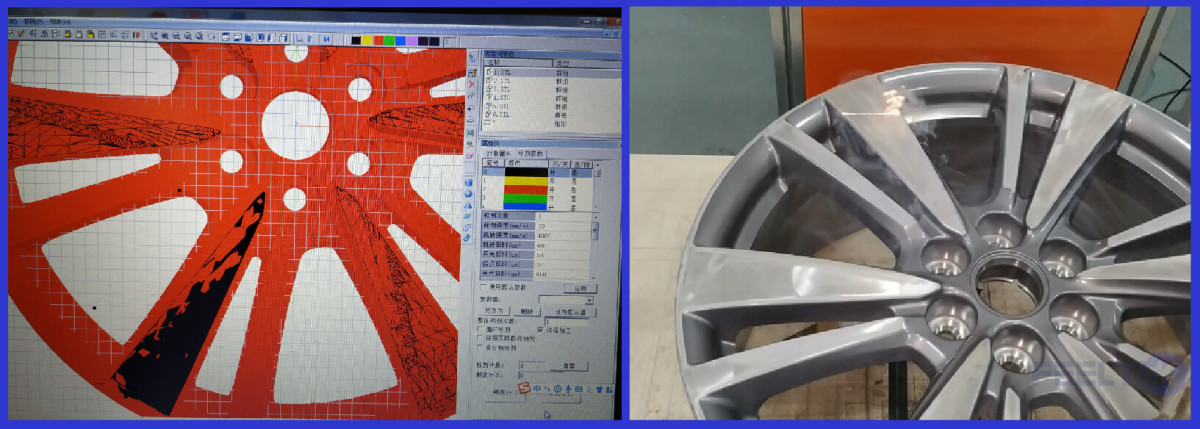
Task: Select the red pen row in pen table
Action: [x=537, y=189]
